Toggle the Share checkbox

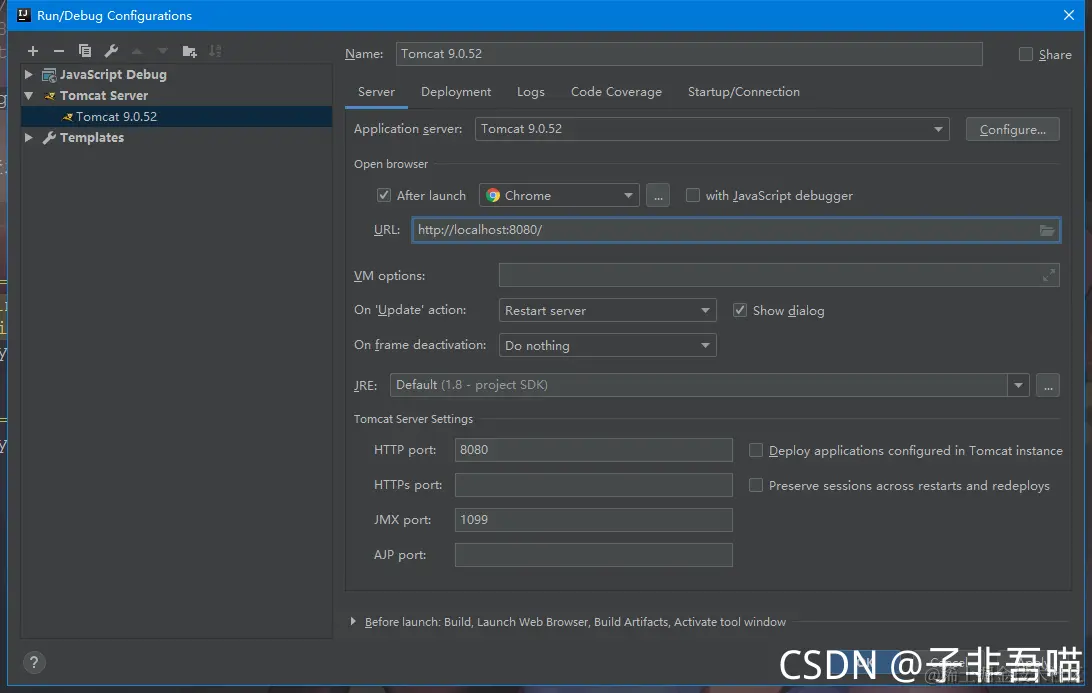(x=1026, y=54)
